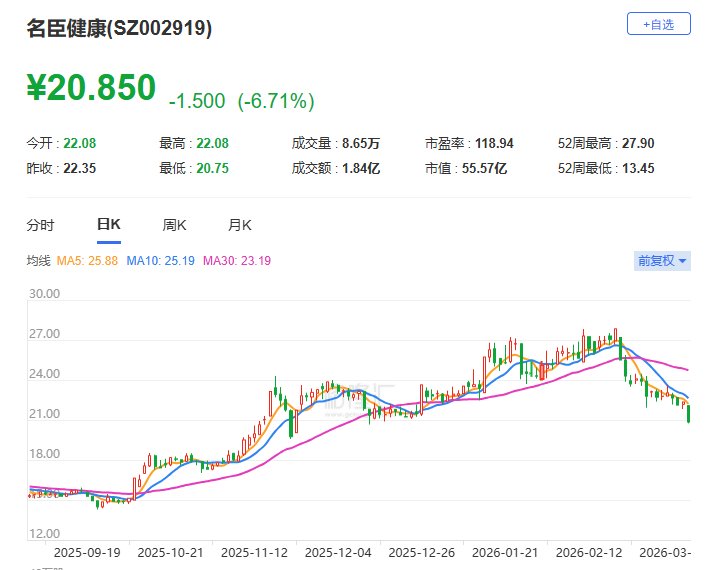The width and height of the screenshot is (717, 570).
Task: Click the latest green candlestick at chart's right edge
Action: (x=688, y=412)
